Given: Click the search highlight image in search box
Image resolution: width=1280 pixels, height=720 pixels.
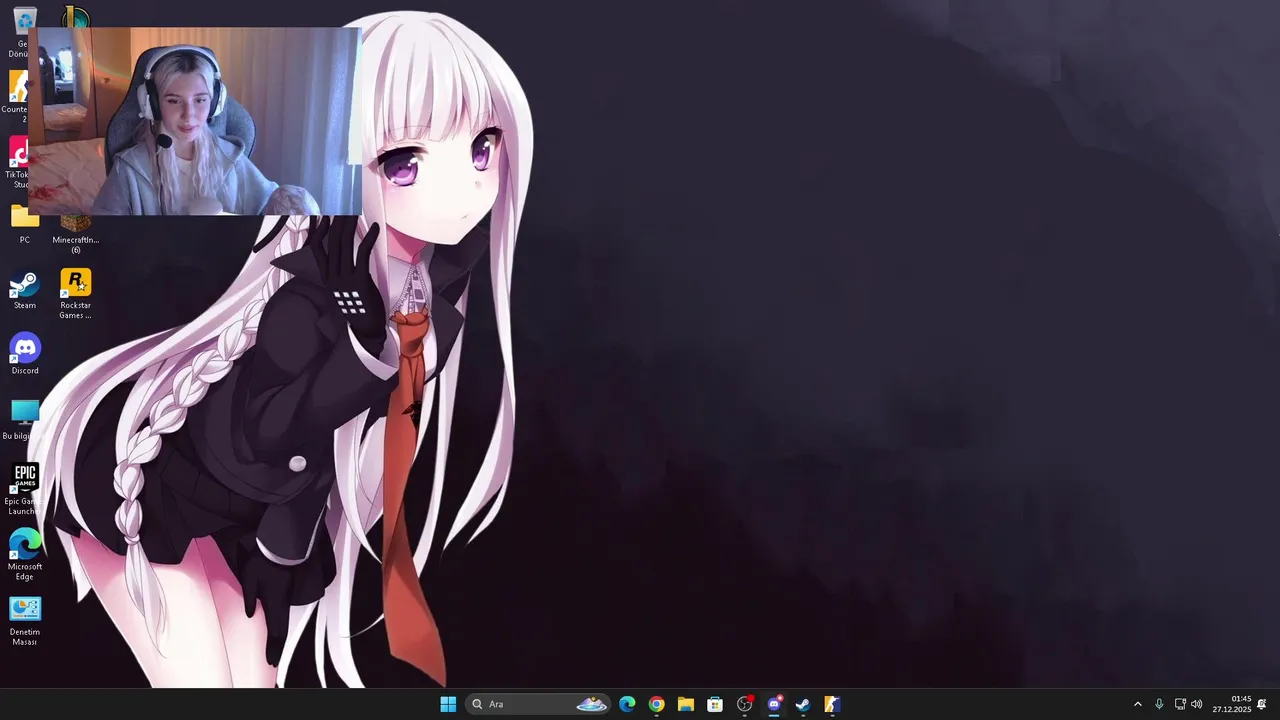Looking at the screenshot, I should click(x=591, y=704).
